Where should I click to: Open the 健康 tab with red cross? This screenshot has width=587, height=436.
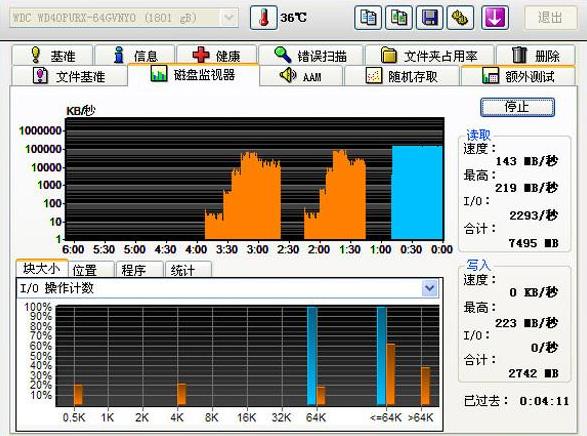217,55
